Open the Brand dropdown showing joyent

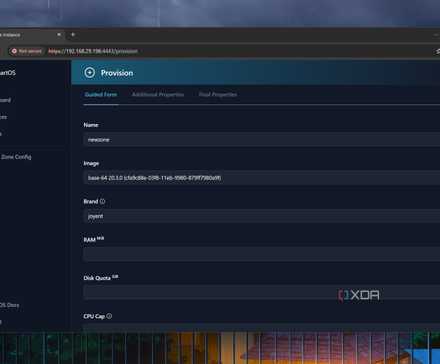point(262,216)
